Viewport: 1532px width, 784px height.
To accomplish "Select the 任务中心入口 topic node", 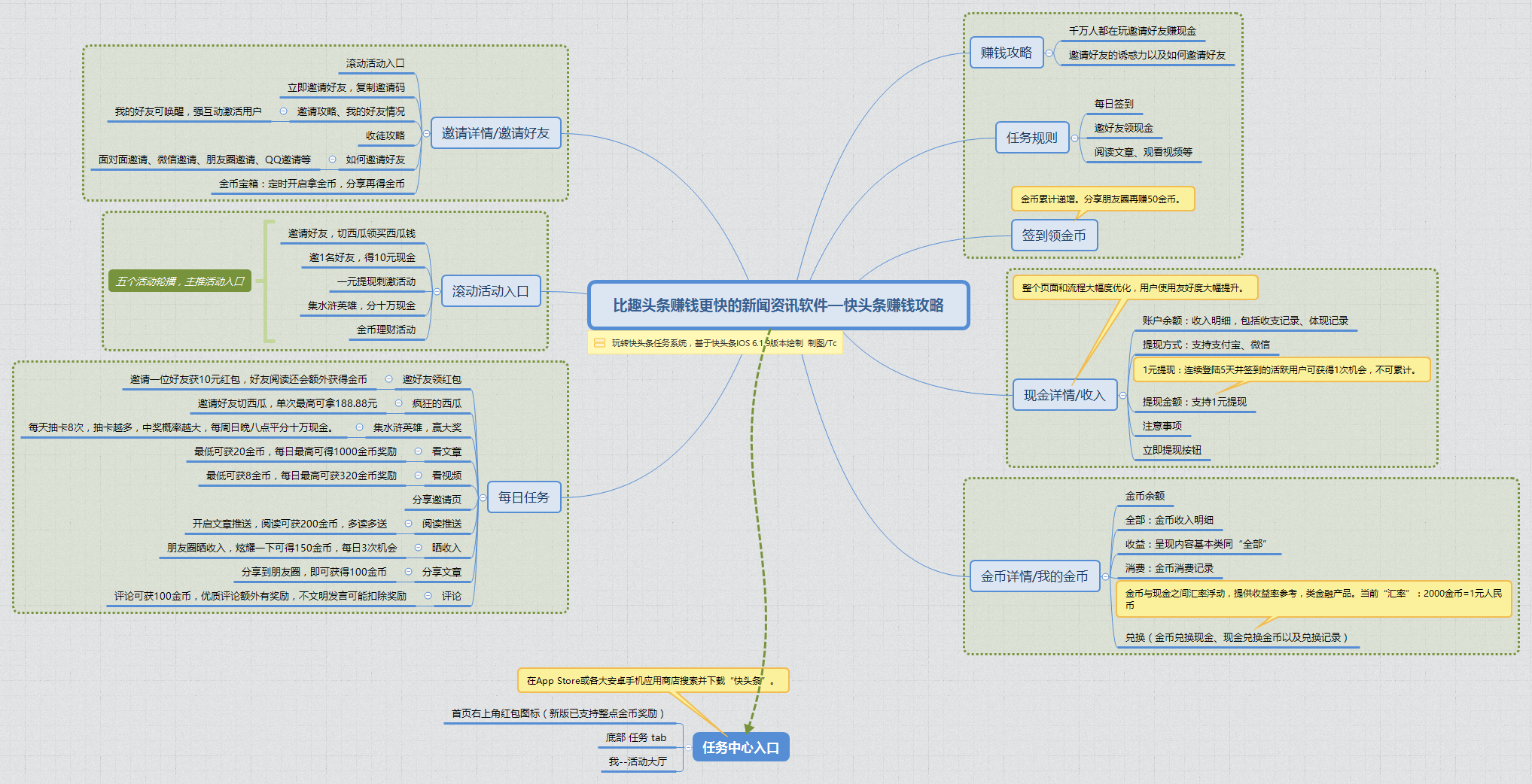I will (741, 747).
